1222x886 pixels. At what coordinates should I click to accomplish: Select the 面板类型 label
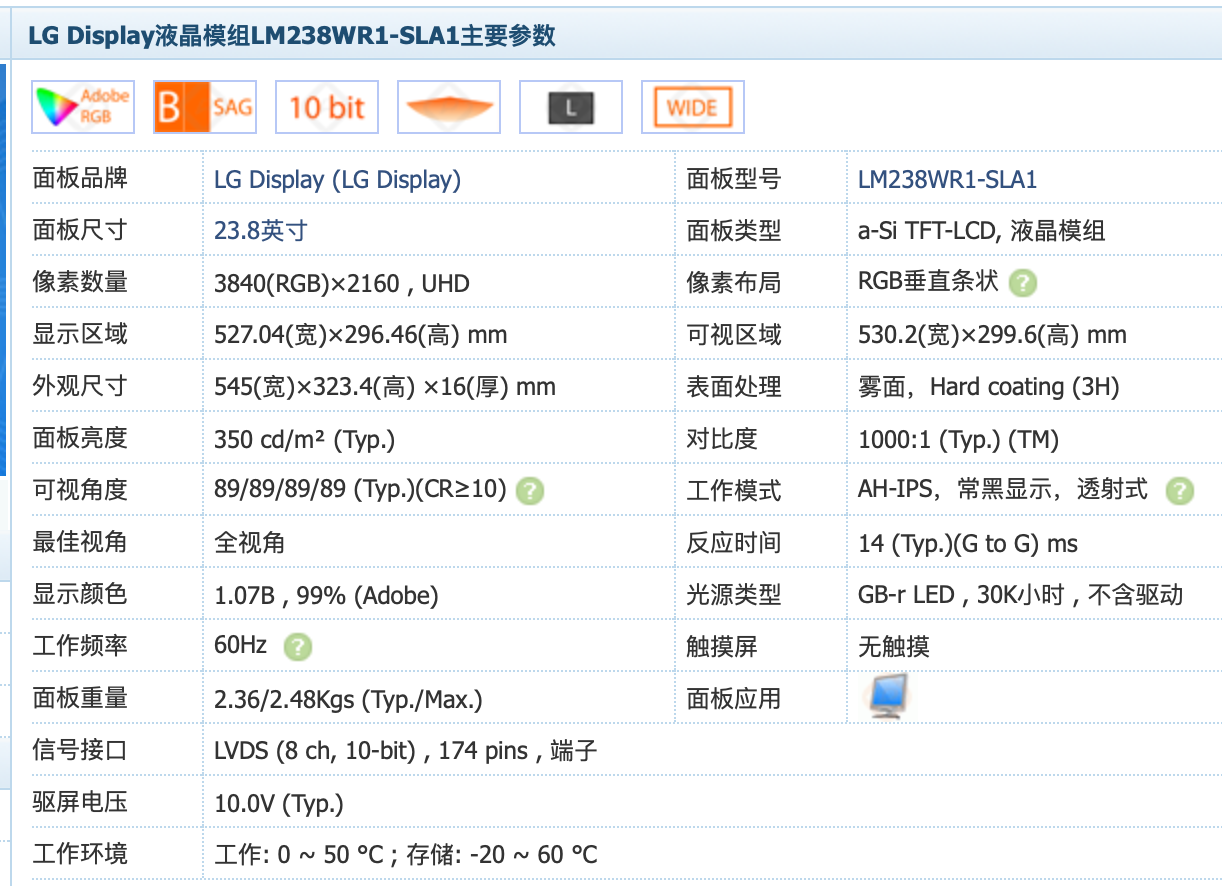[734, 231]
